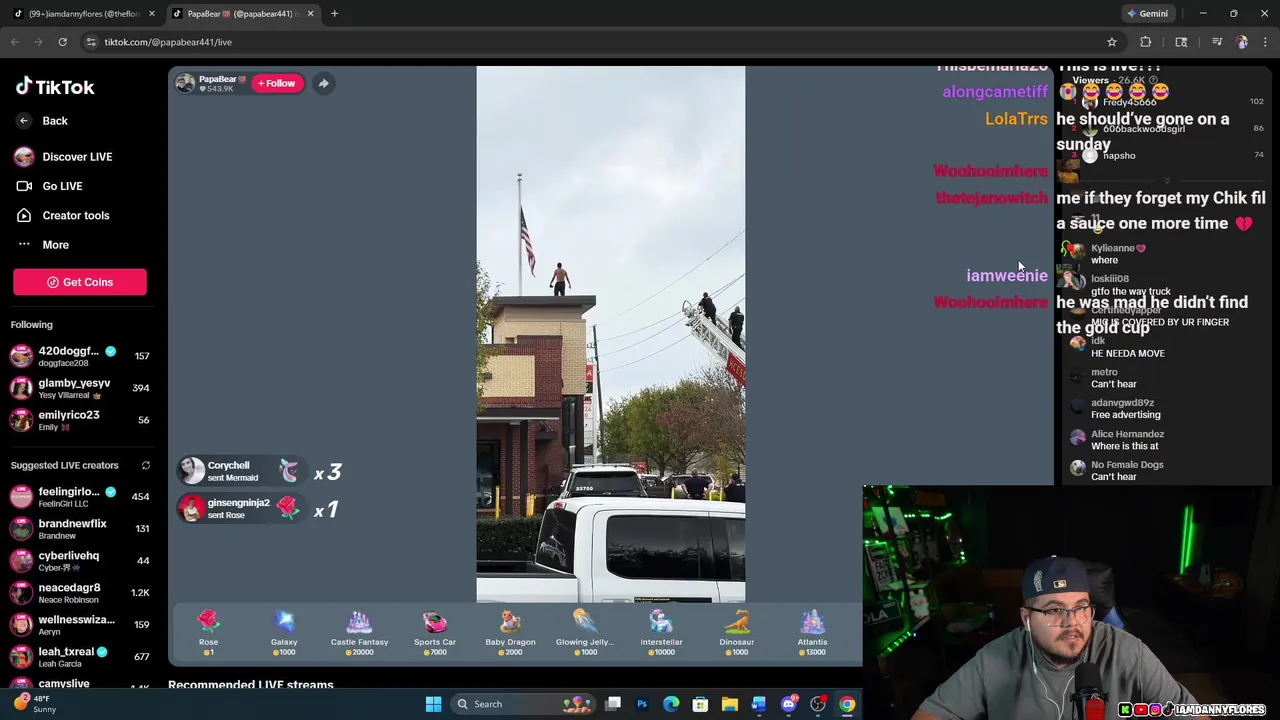The width and height of the screenshot is (1280, 720).
Task: Send the Glowing Jelly gift
Action: pyautogui.click(x=585, y=632)
